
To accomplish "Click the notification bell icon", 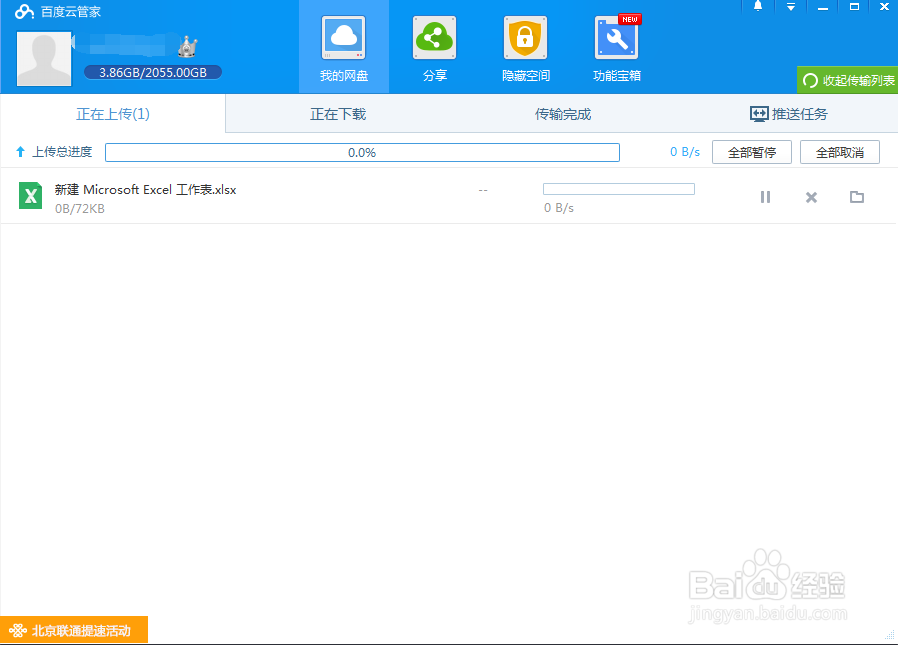I will tap(758, 6).
